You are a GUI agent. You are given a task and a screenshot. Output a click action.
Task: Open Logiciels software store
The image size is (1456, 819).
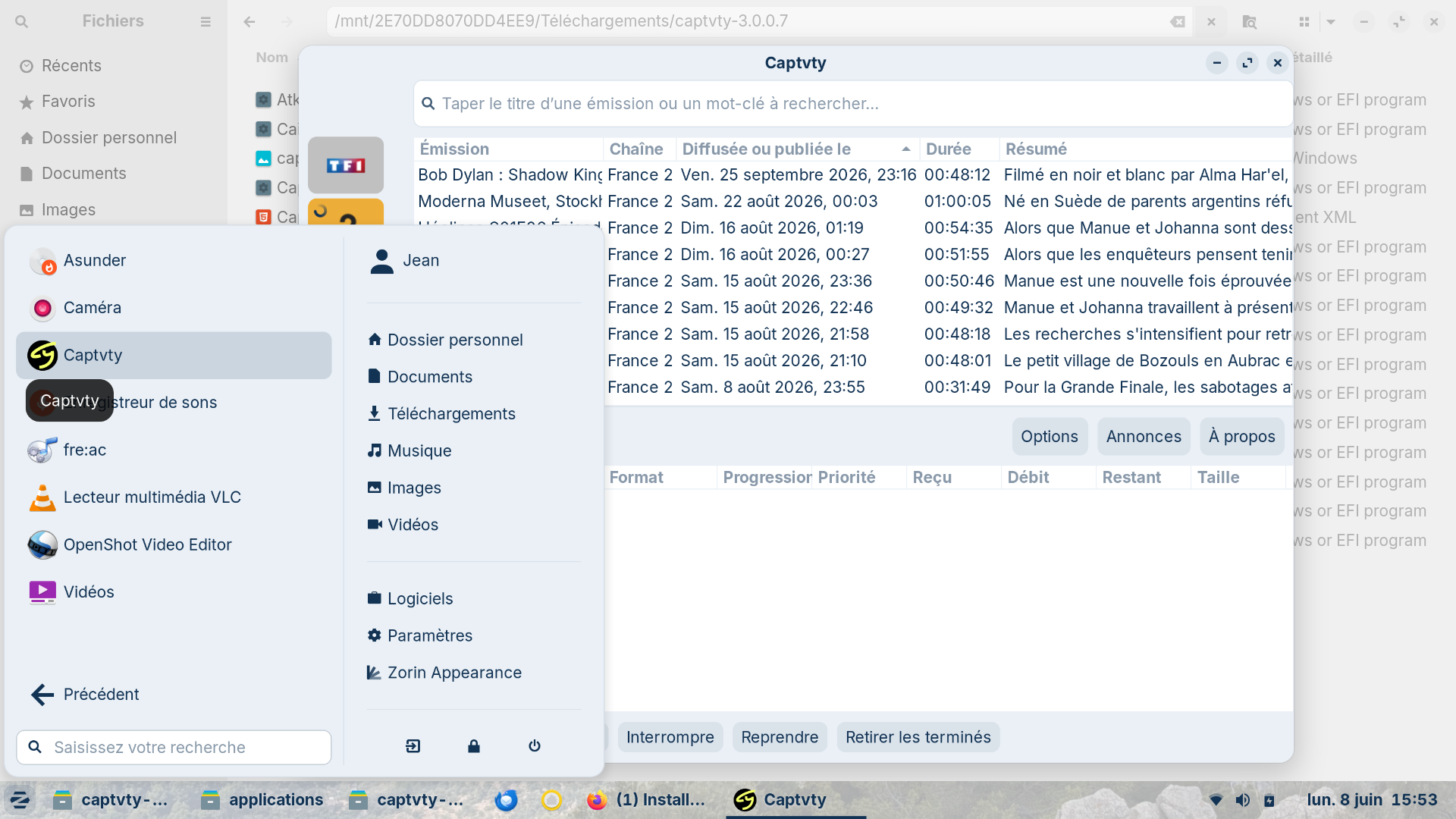[x=474, y=598]
